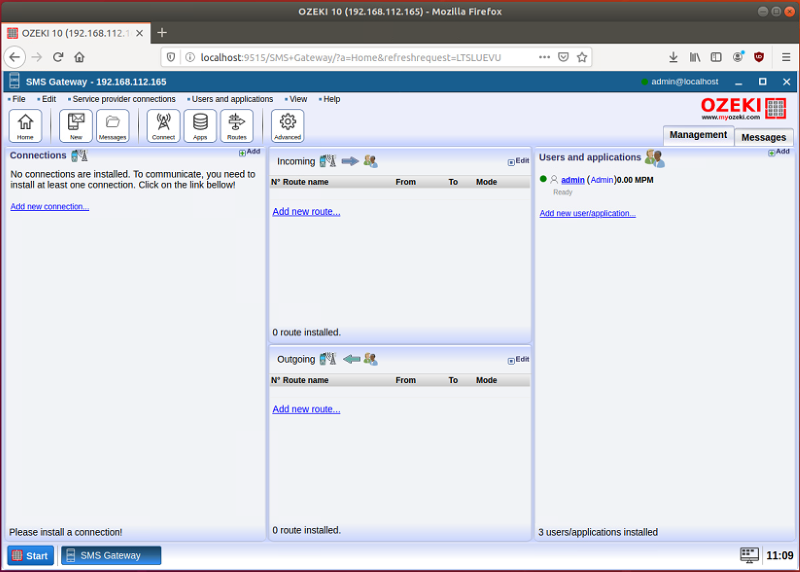Open the Ozeki Start menu button
800x572 pixels.
pyautogui.click(x=31, y=555)
